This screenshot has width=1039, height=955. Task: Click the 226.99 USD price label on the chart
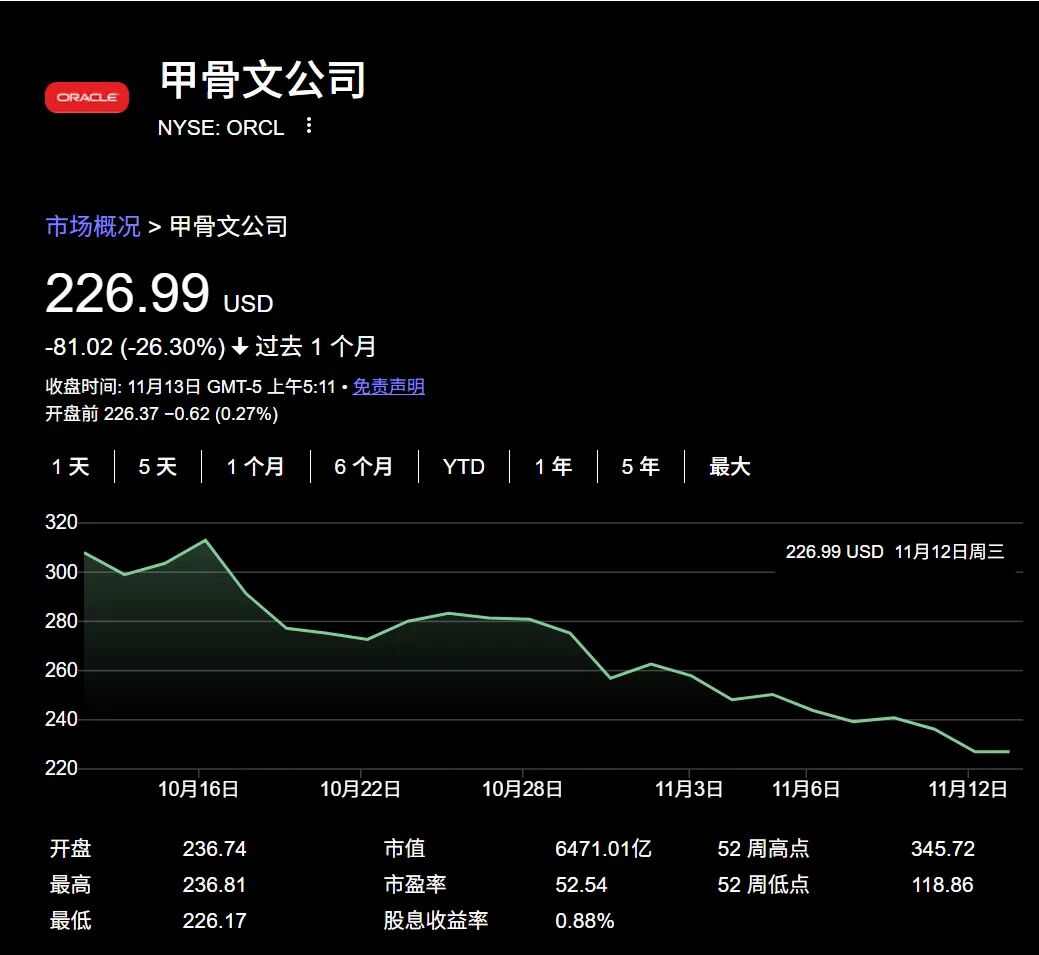pyautogui.click(x=833, y=551)
